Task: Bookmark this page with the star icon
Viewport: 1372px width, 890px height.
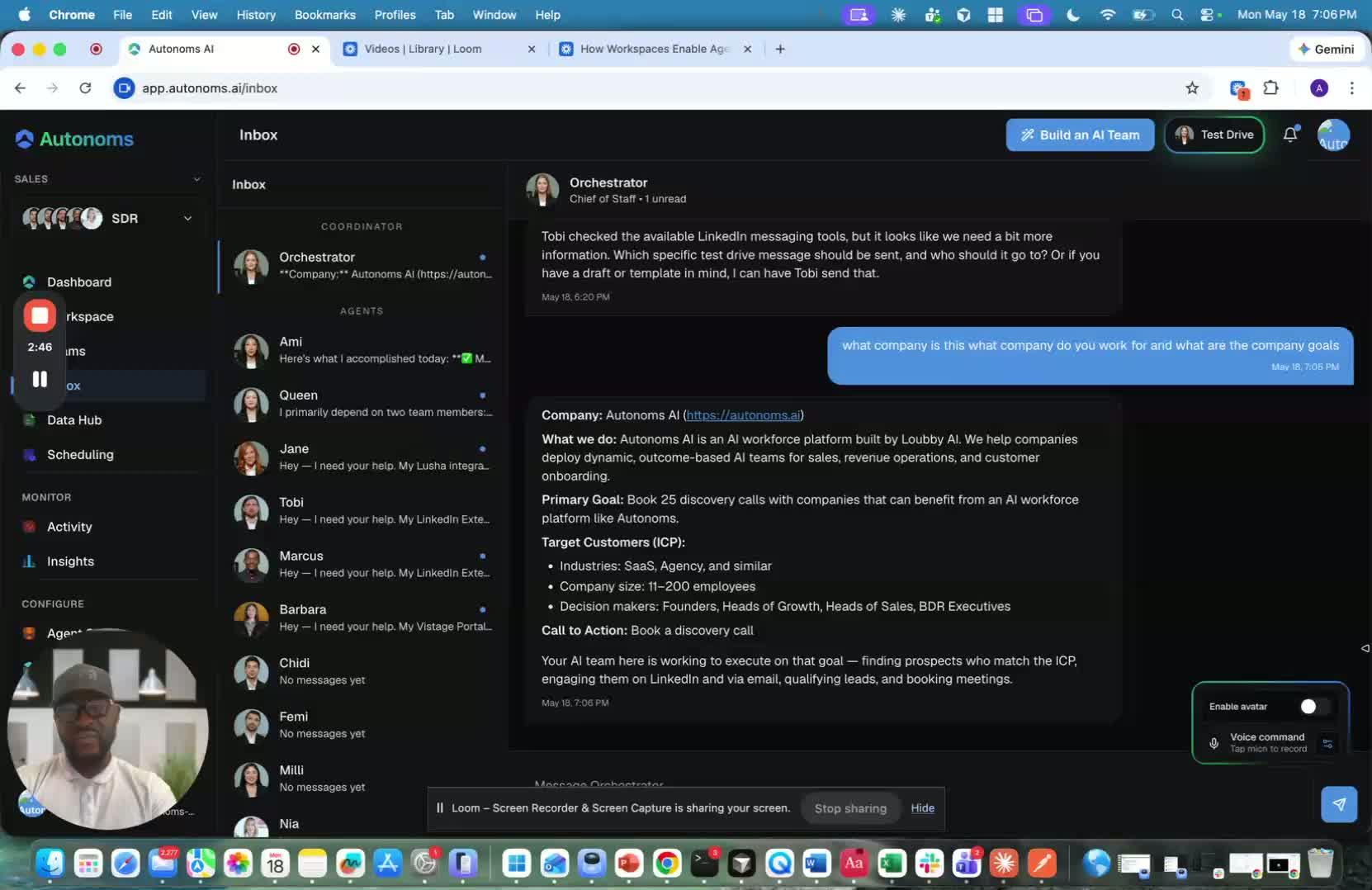Action: tap(1192, 88)
